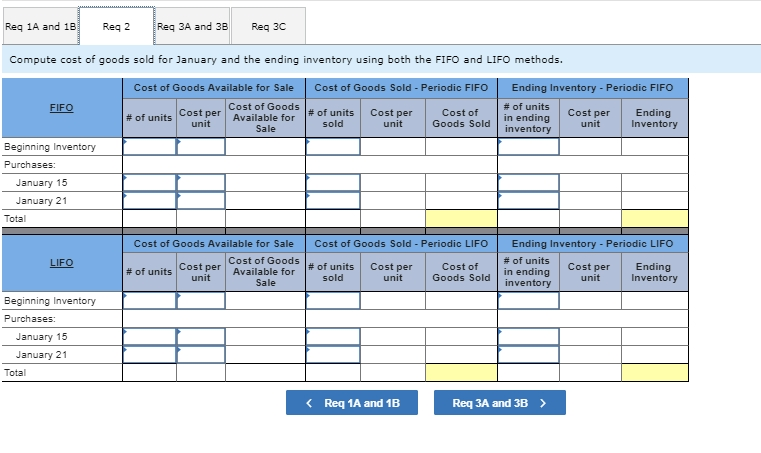This screenshot has height=453, width=761.
Task: Click LIFO January 15 # of units field
Action: click(x=149, y=336)
